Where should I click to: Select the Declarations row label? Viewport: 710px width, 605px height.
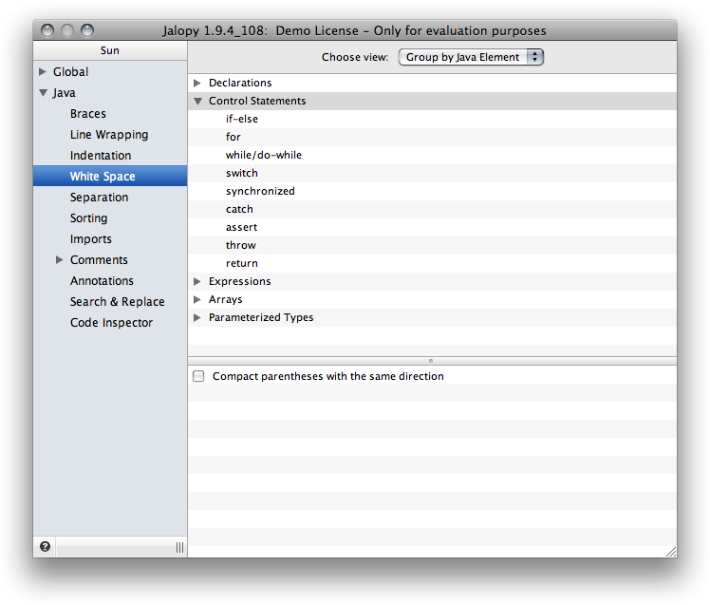240,83
